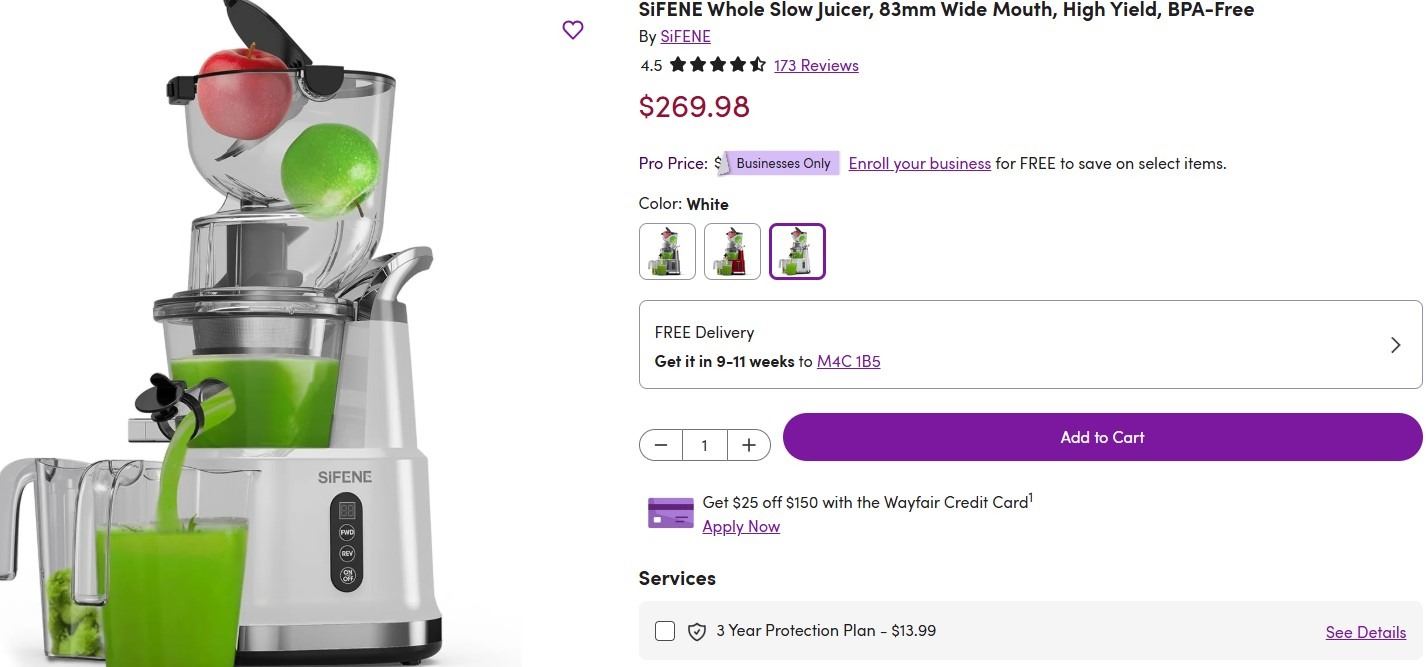Click the star rating icons
The image size is (1426, 667).
click(717, 65)
